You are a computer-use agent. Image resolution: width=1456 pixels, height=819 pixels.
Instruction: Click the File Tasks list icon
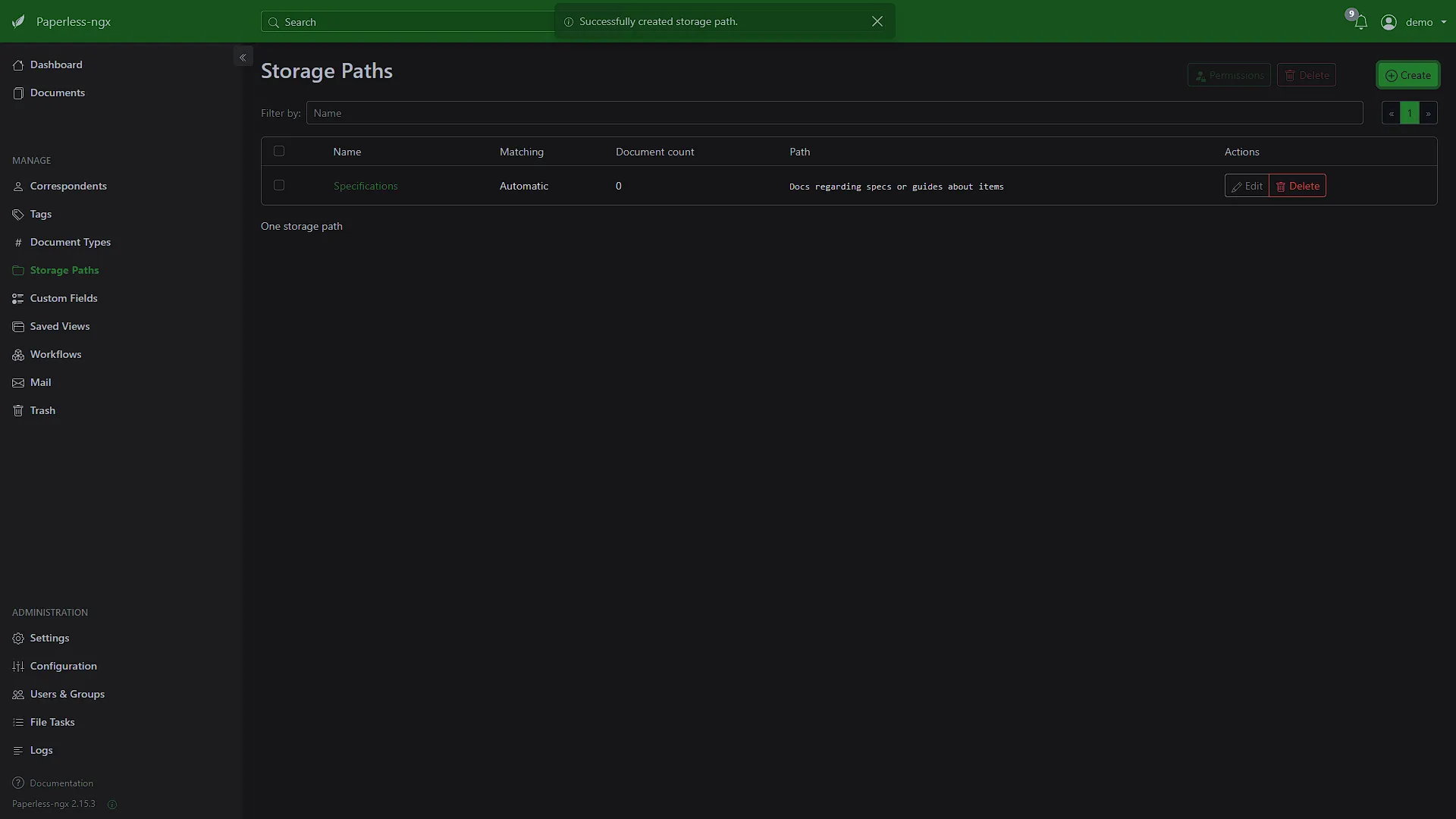coord(18,723)
